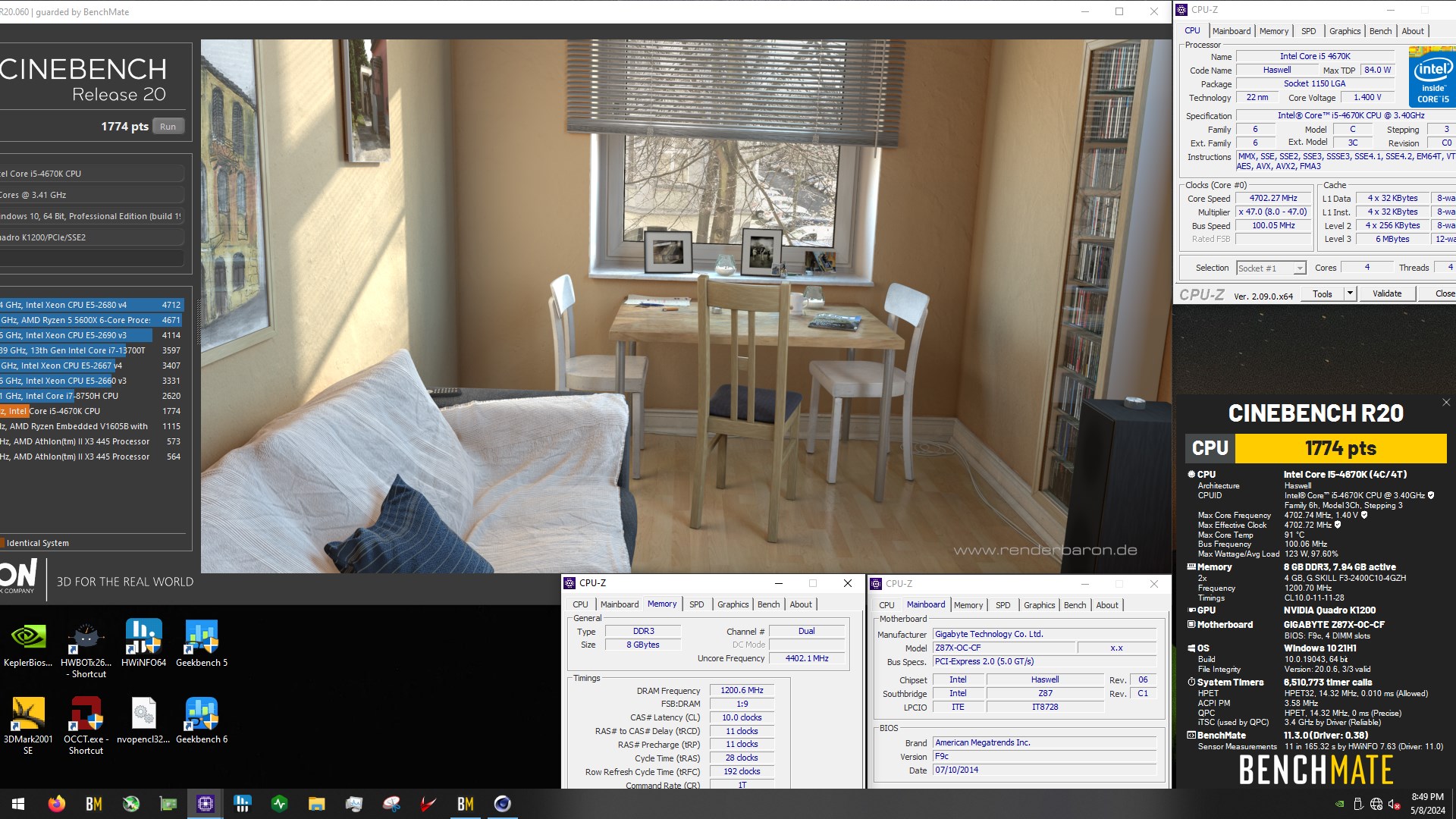Click the Core Speed value 4702.27 MHz
Screen dimensions: 1456x819
[1273, 198]
